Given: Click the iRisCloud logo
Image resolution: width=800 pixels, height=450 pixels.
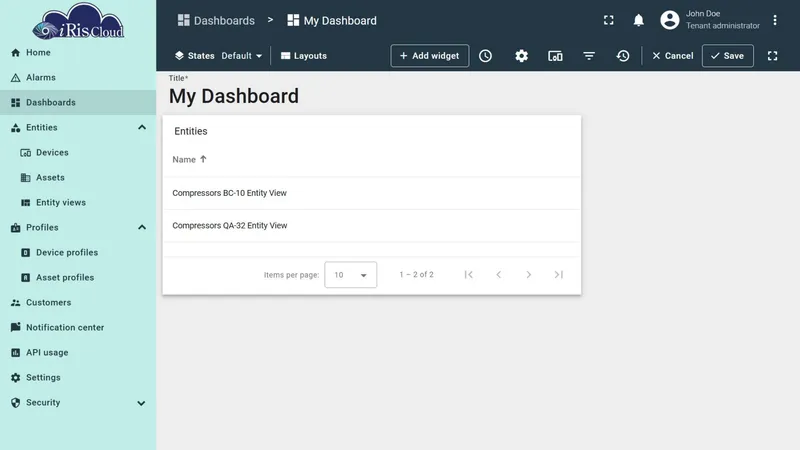Looking at the screenshot, I should pyautogui.click(x=78, y=21).
